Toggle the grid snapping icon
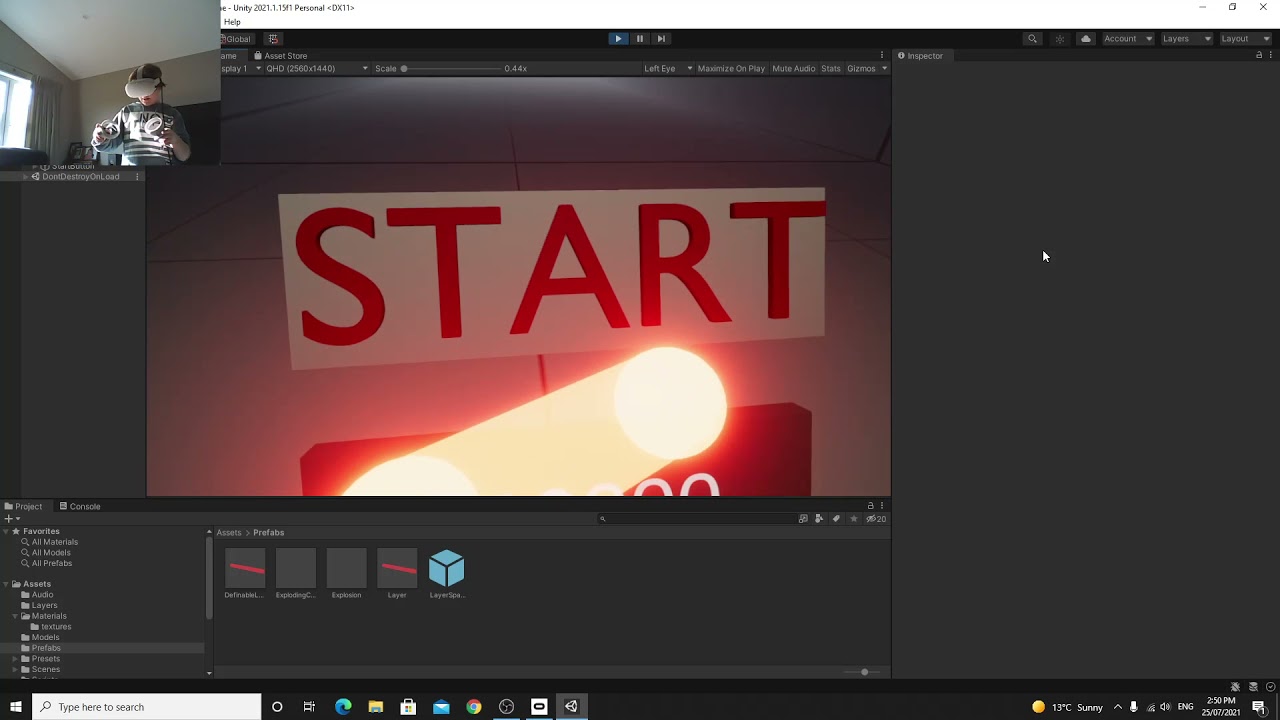Viewport: 1280px width, 720px height. pyautogui.click(x=273, y=39)
